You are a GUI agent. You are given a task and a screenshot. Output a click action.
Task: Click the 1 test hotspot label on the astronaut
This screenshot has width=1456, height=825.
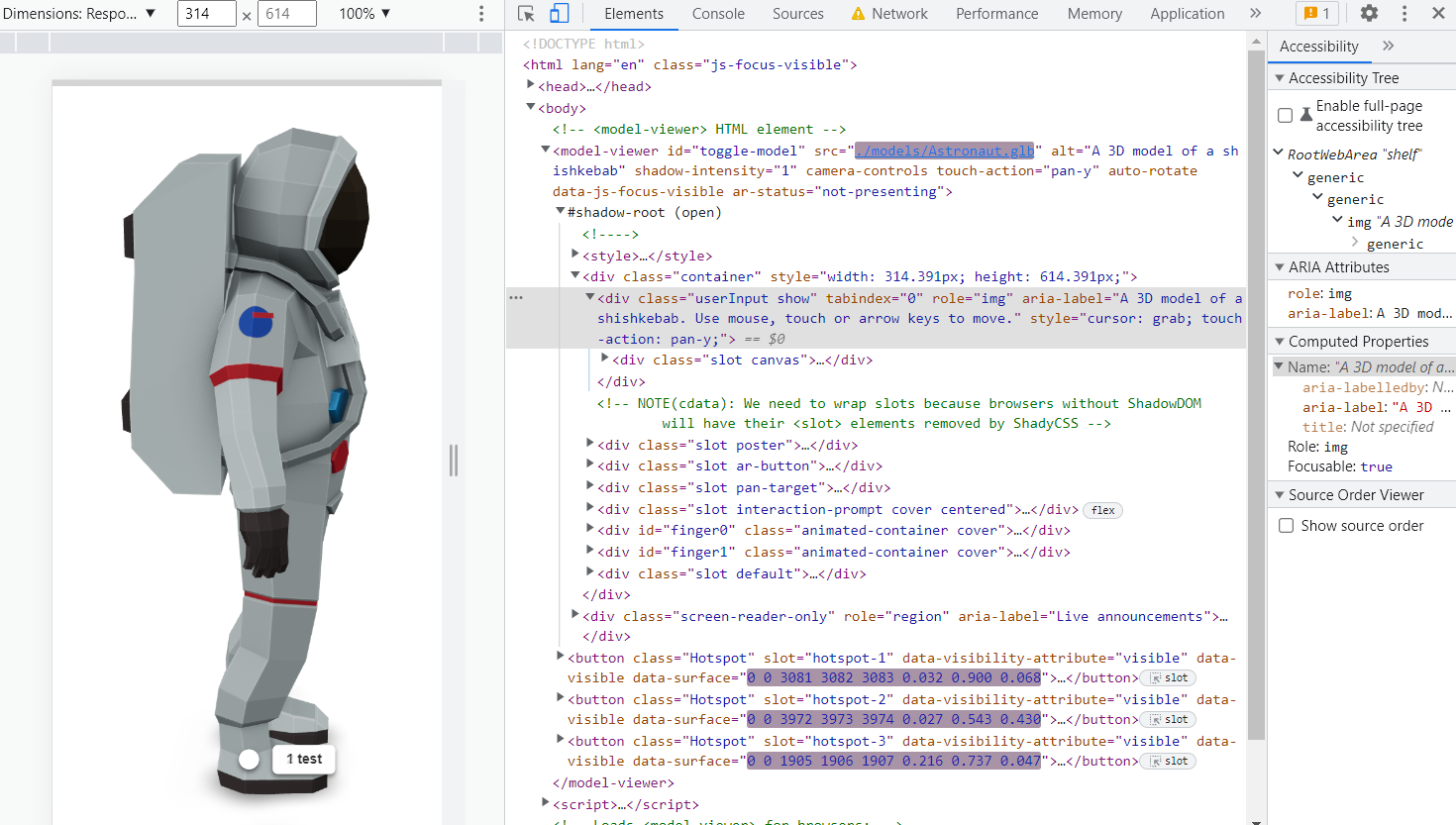point(303,758)
